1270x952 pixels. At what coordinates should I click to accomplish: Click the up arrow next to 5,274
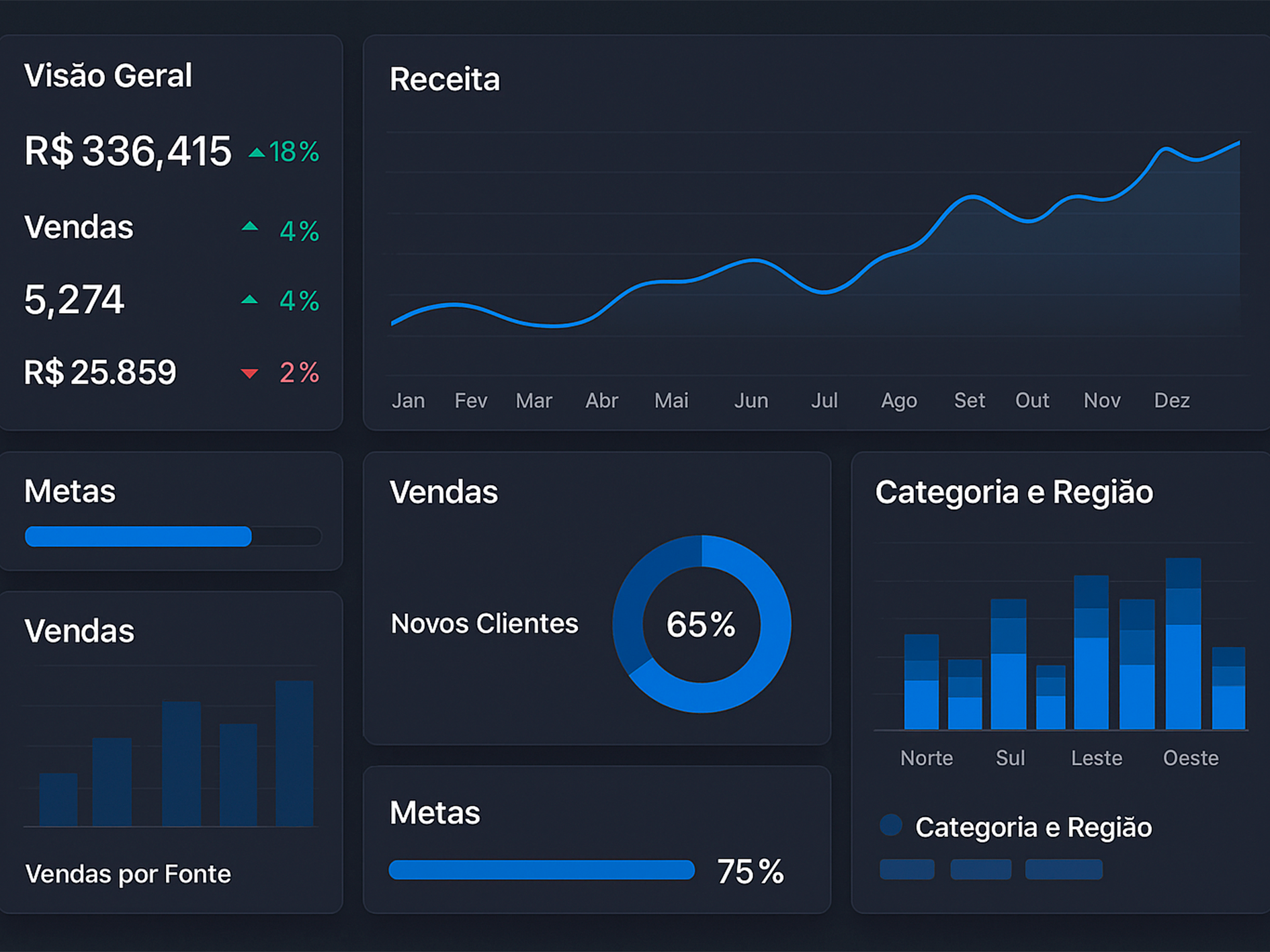(x=249, y=298)
